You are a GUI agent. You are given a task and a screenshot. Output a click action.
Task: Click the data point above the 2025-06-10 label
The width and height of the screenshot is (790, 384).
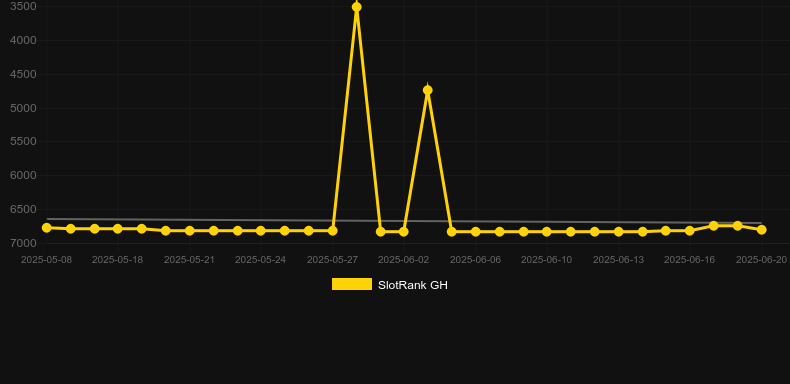pos(547,232)
